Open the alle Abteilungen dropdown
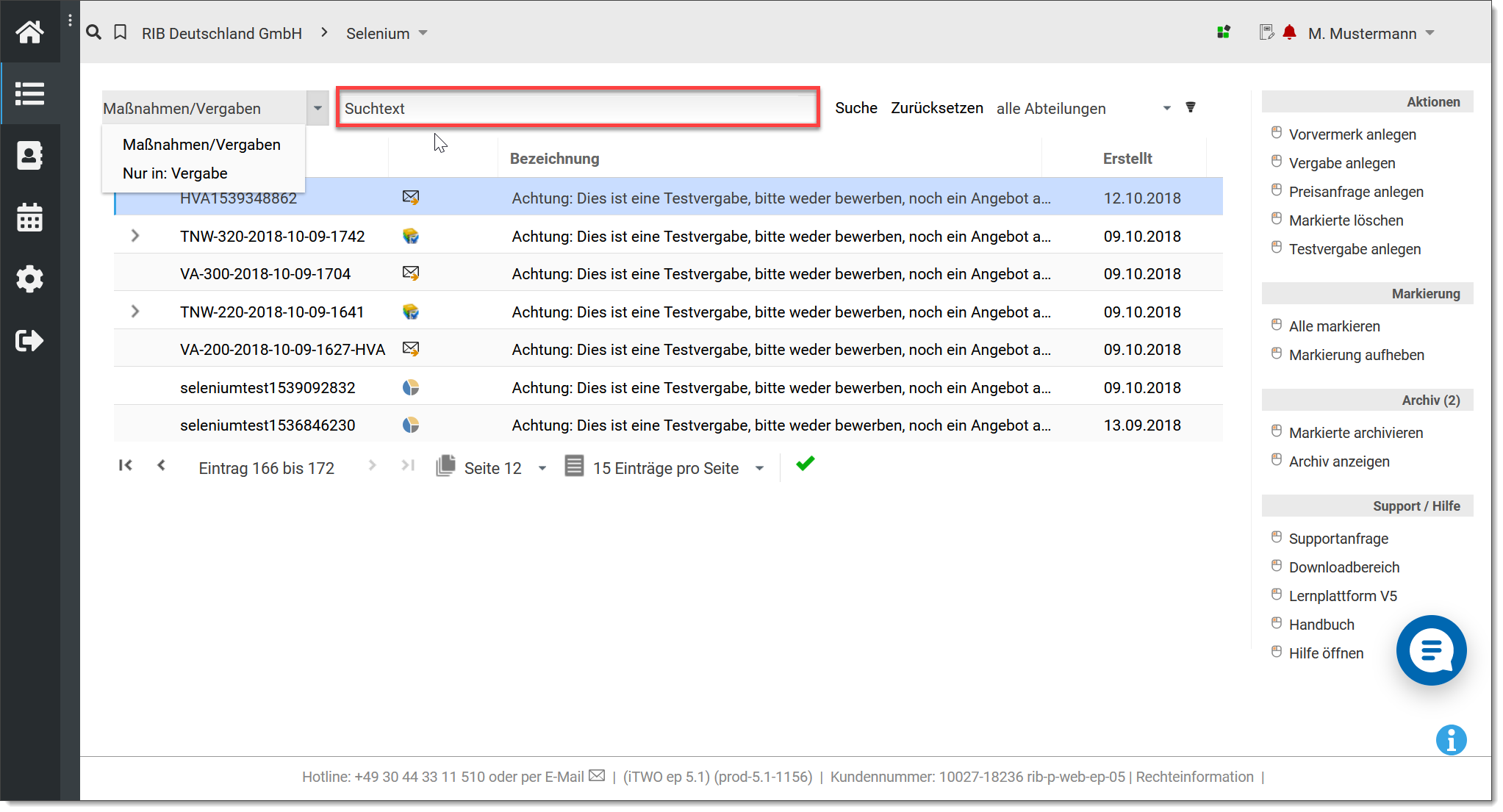The image size is (1503, 812). pyautogui.click(x=1084, y=108)
